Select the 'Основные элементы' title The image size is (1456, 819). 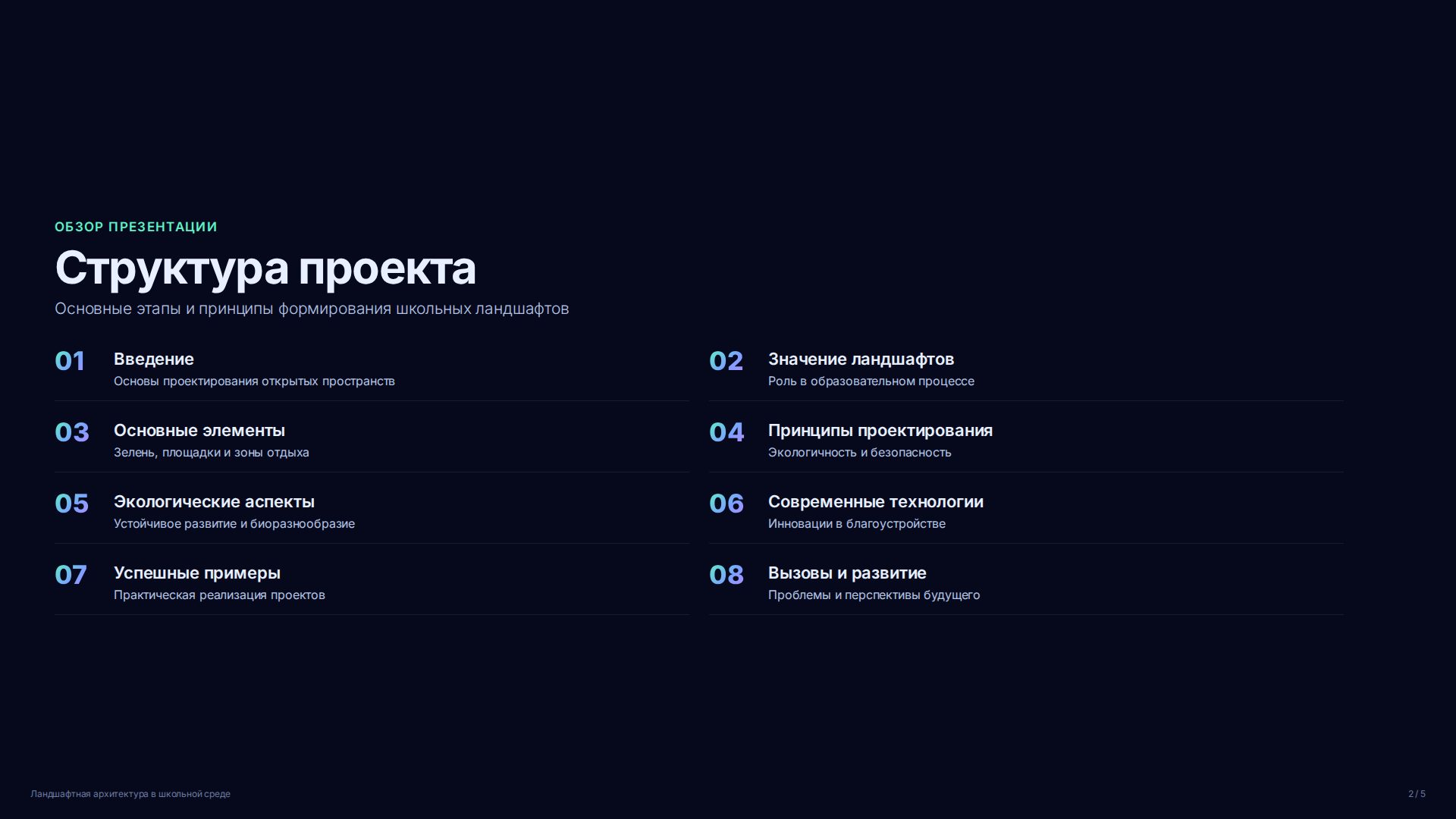[199, 431]
